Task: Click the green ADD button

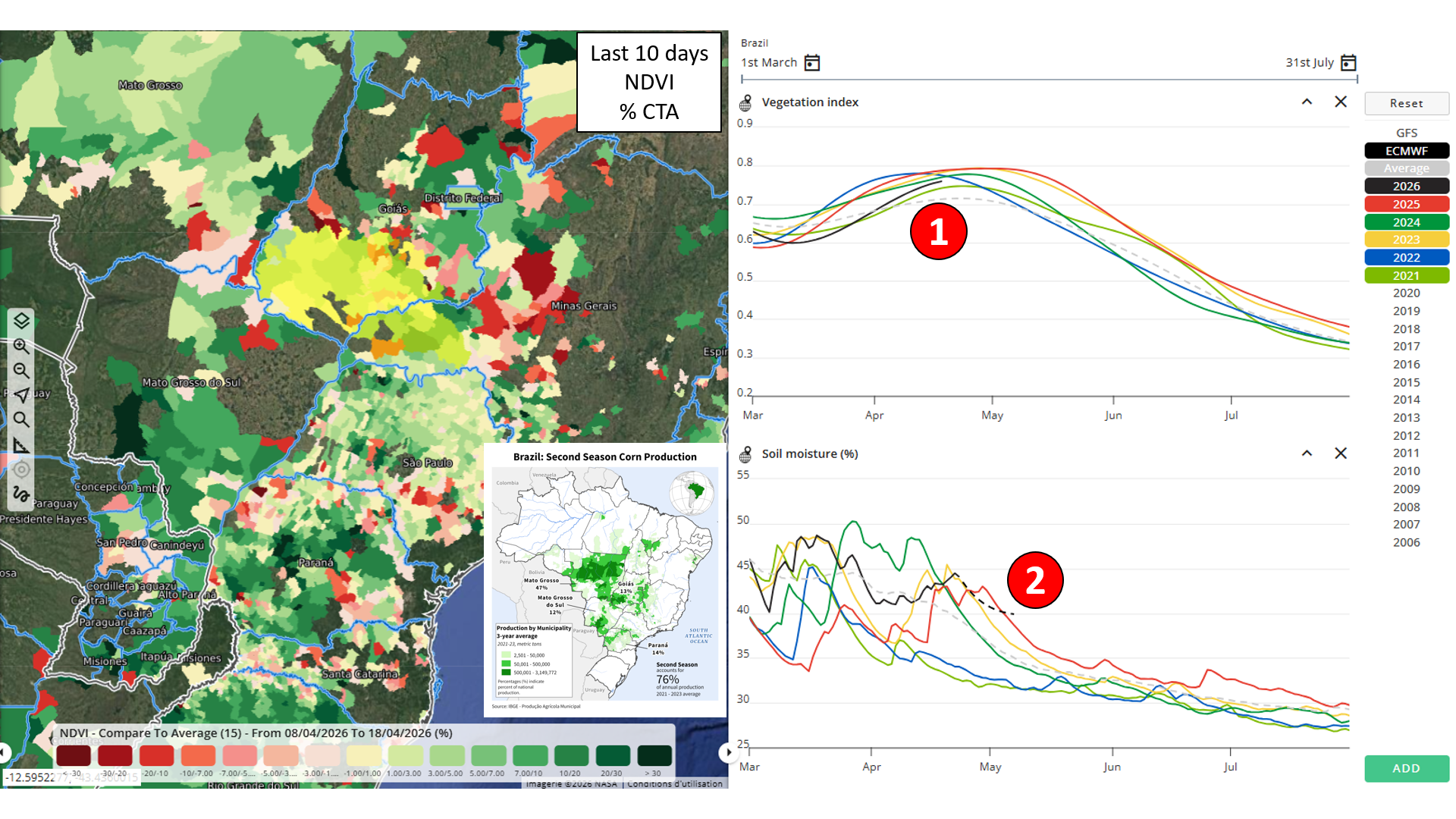Action: (x=1406, y=768)
